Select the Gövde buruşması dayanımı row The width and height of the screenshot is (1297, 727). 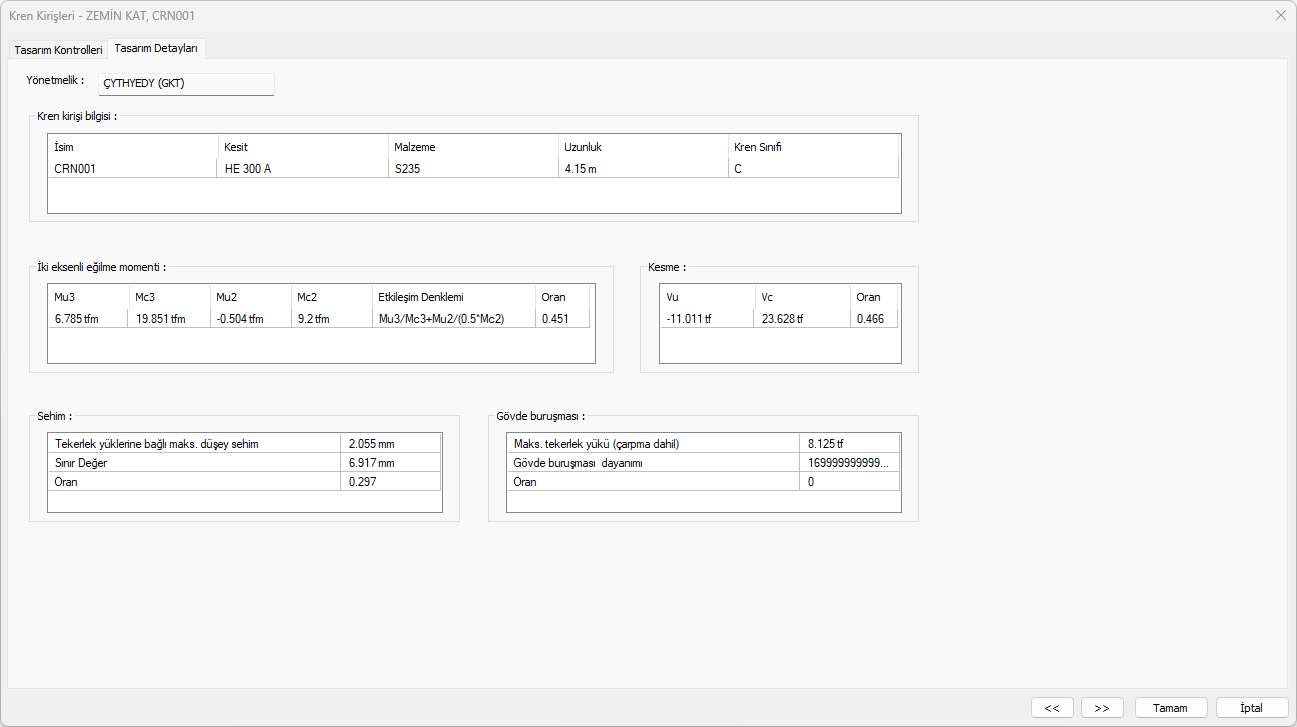click(653, 463)
